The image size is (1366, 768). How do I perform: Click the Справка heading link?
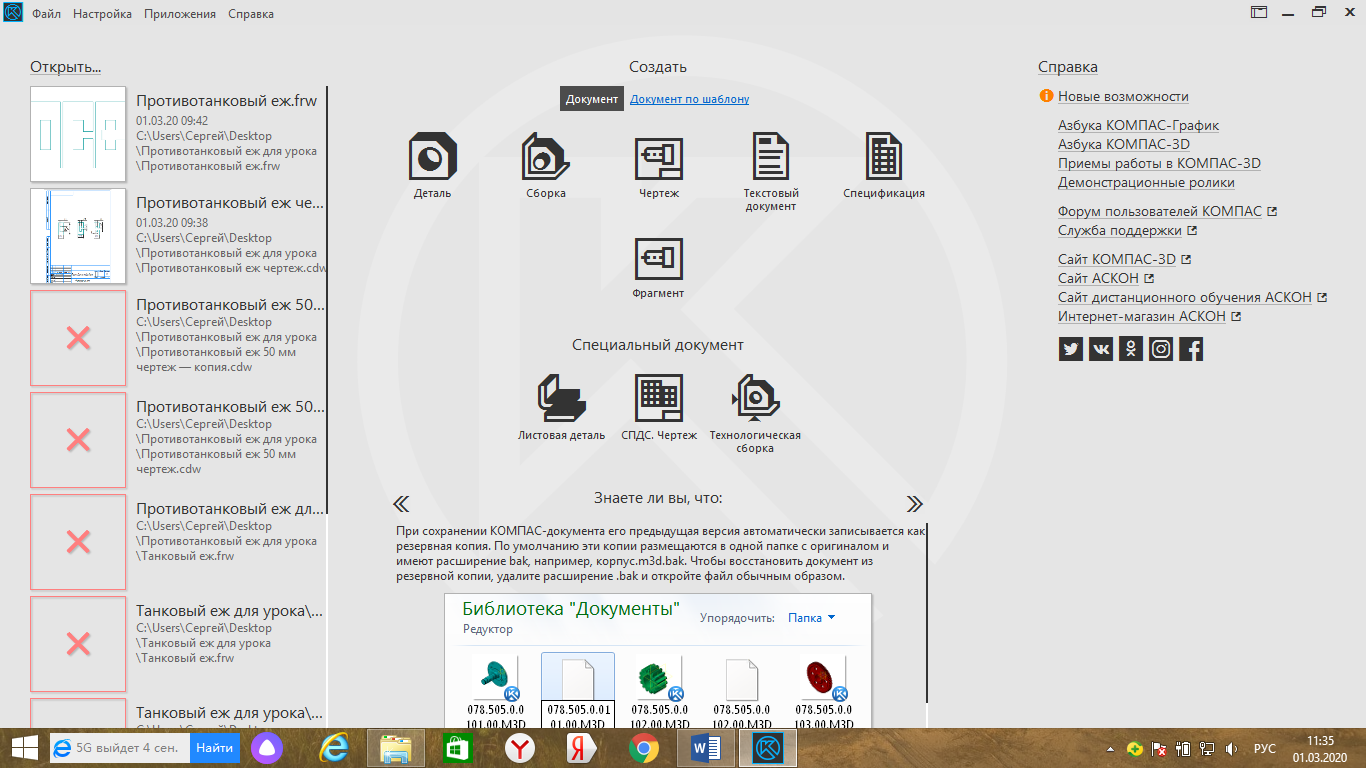[x=1068, y=67]
